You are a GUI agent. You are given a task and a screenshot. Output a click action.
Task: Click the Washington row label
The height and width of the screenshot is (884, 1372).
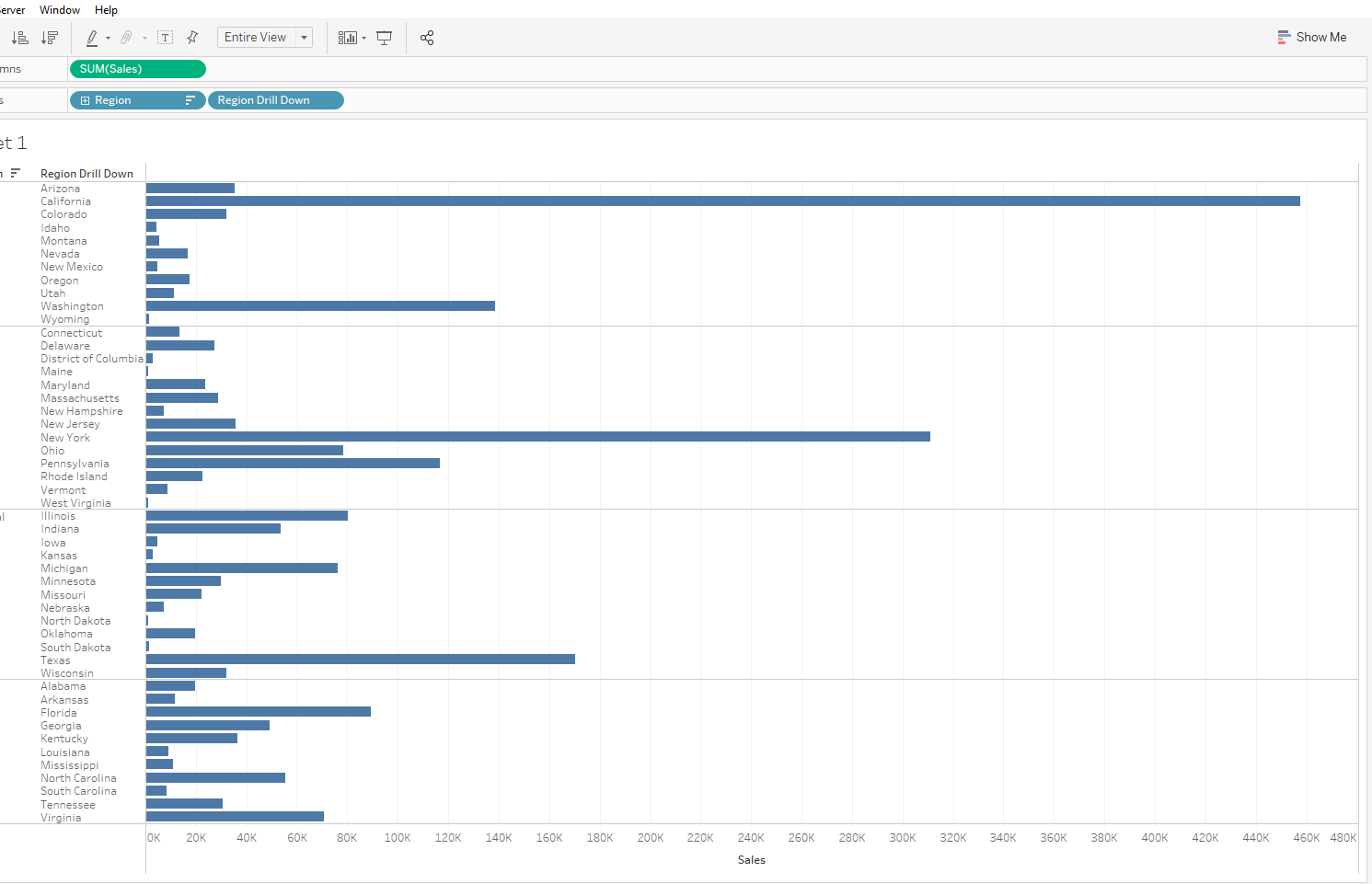pos(72,306)
